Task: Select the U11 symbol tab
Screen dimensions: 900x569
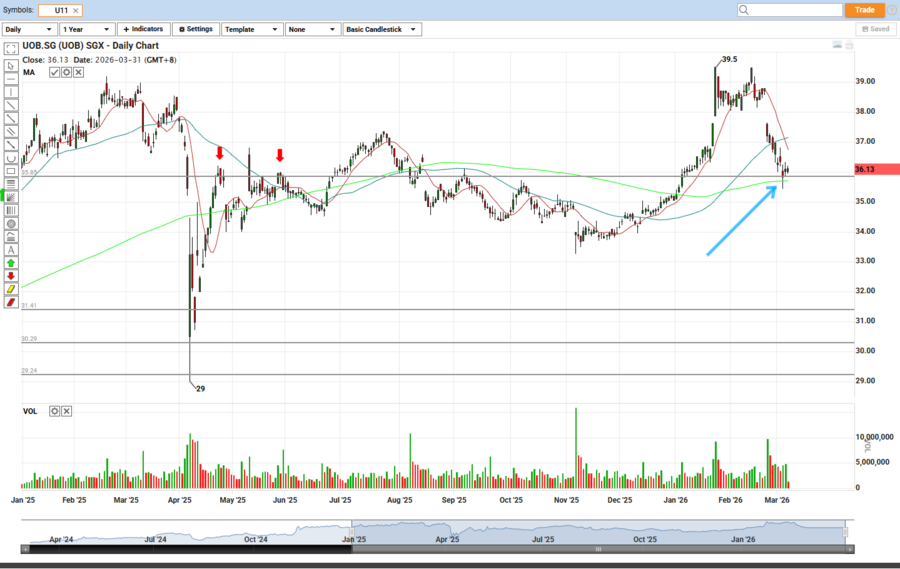Action: (x=61, y=10)
